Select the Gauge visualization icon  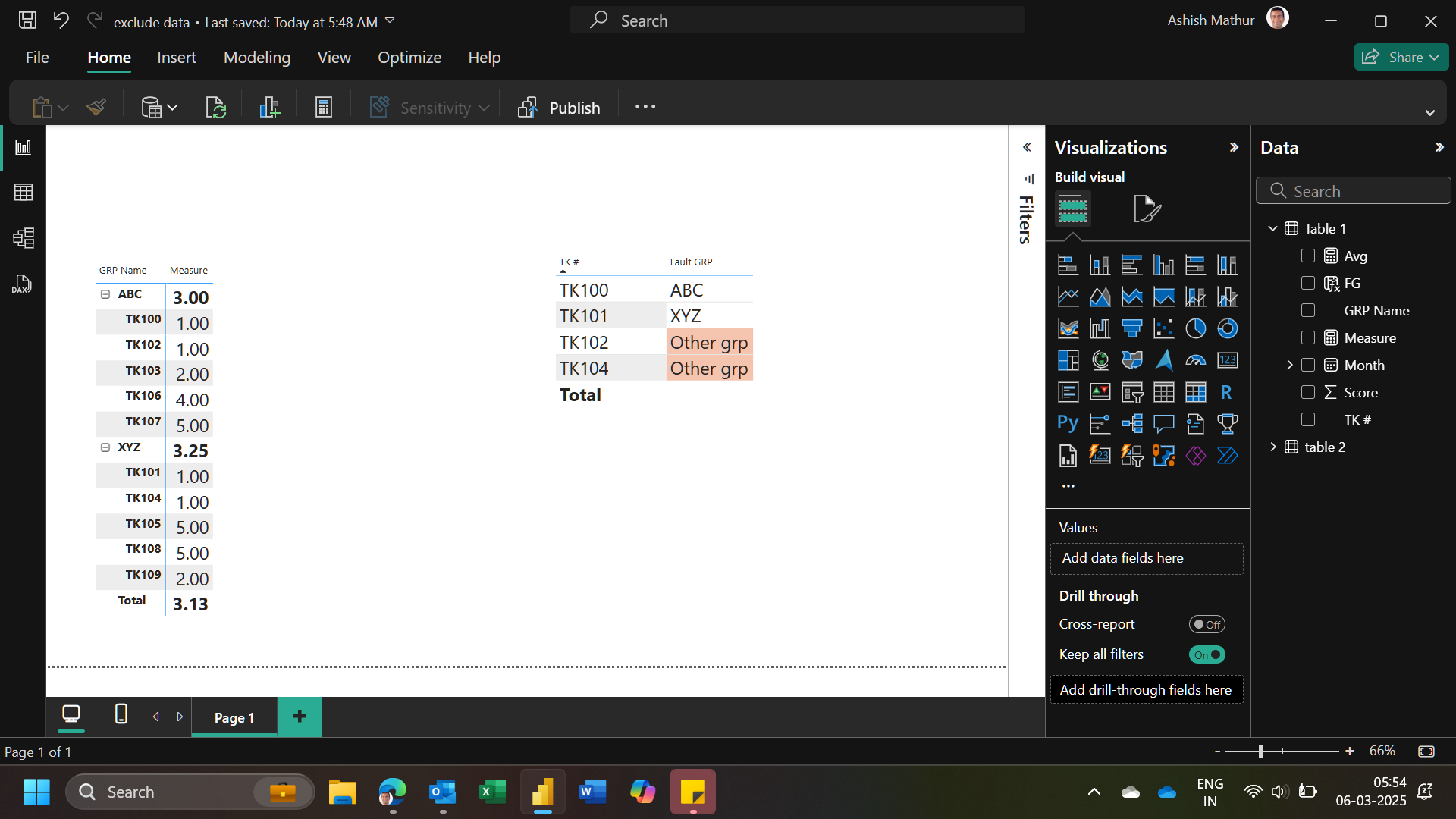tap(1196, 360)
